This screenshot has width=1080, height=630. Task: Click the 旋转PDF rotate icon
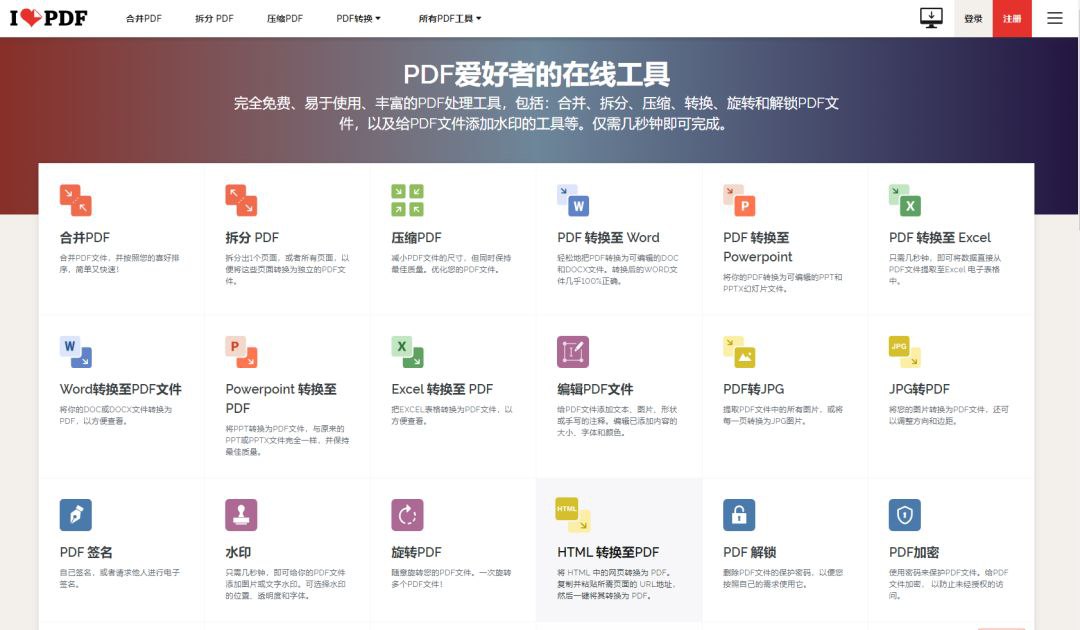(x=407, y=515)
